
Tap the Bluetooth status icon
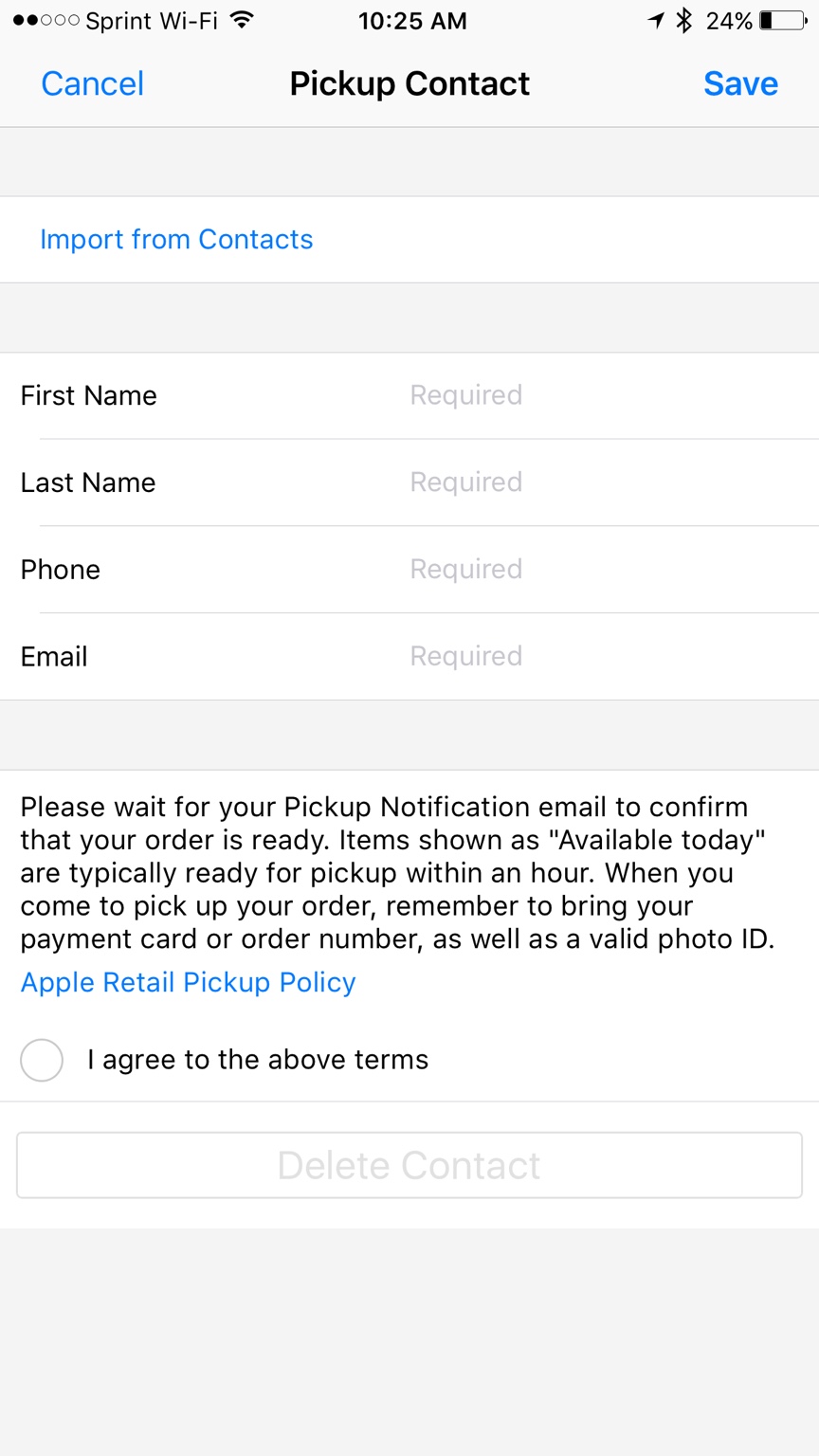click(683, 20)
